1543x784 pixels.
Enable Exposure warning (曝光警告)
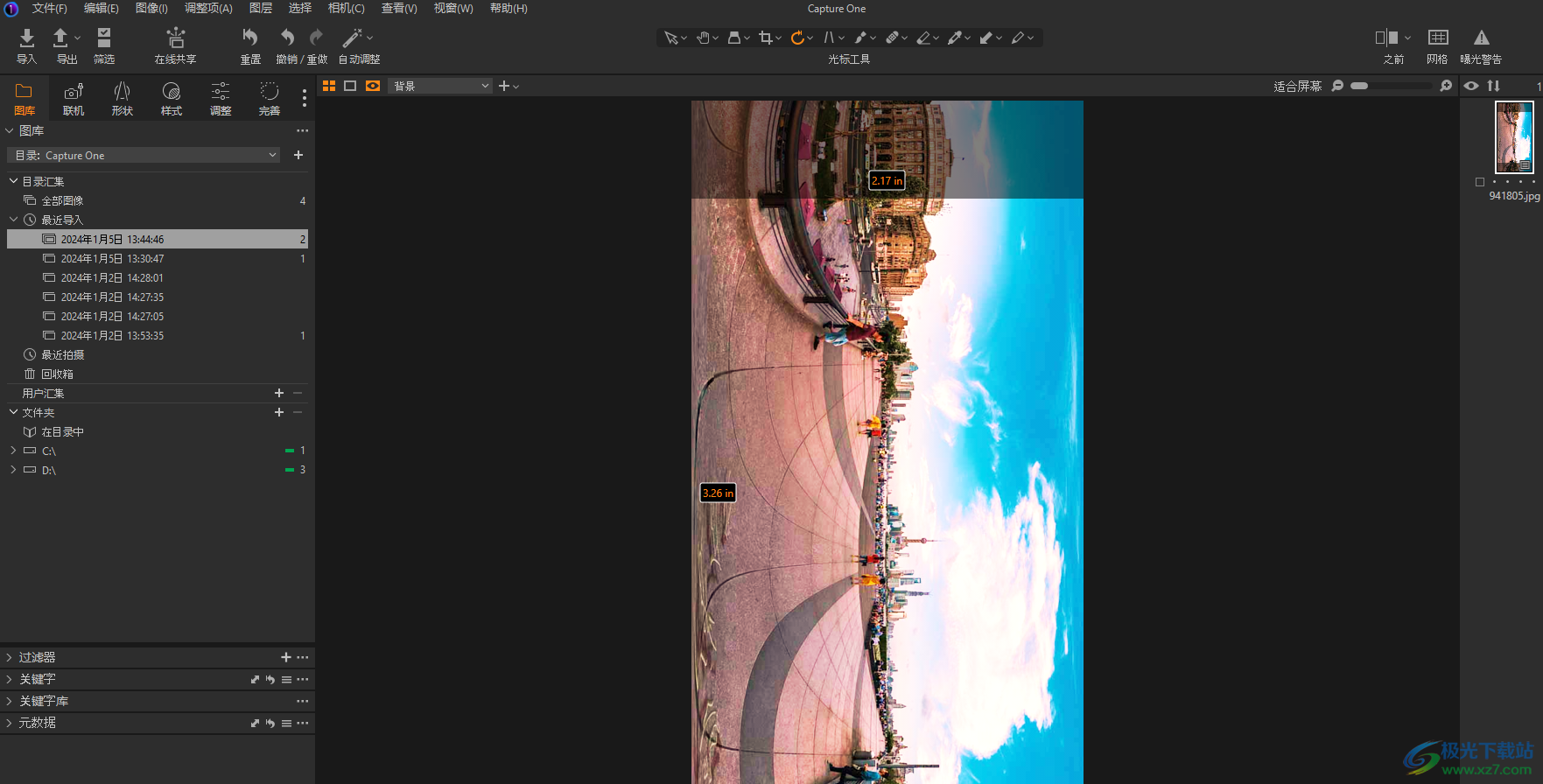1481,38
